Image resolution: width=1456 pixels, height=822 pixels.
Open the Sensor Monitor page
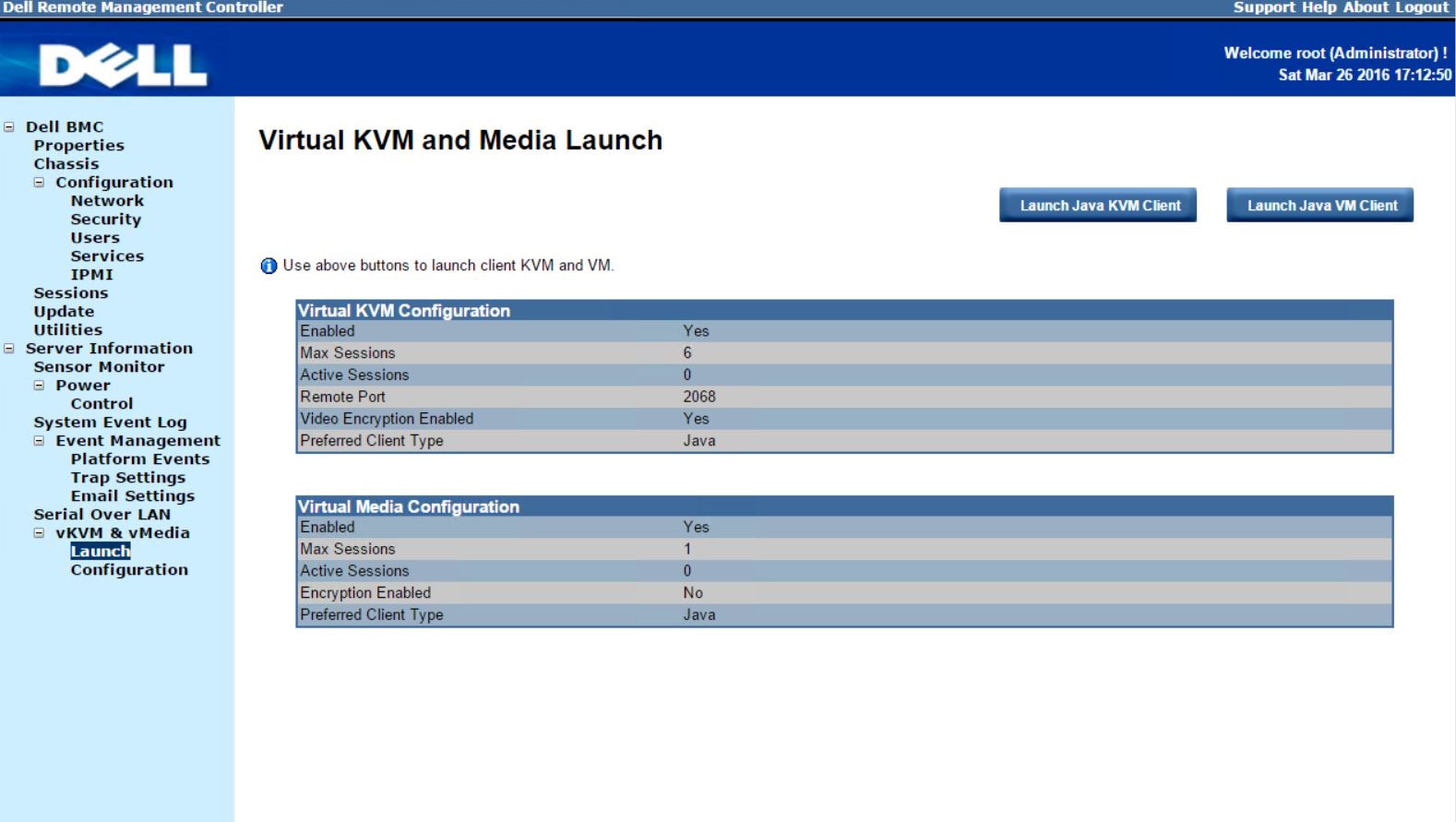[99, 367]
